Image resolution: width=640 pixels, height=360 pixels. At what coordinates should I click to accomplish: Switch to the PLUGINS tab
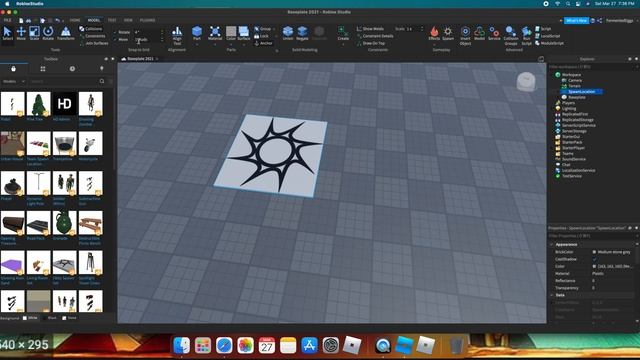tap(147, 20)
